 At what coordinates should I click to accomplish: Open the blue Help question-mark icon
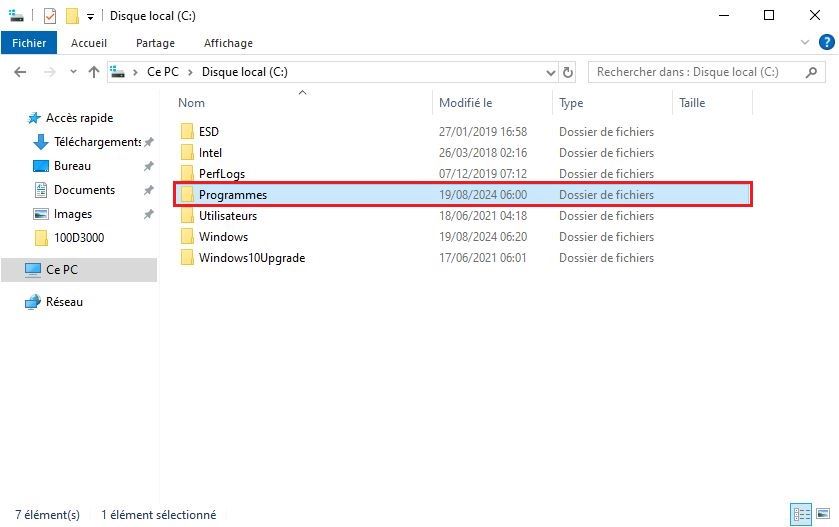[826, 42]
